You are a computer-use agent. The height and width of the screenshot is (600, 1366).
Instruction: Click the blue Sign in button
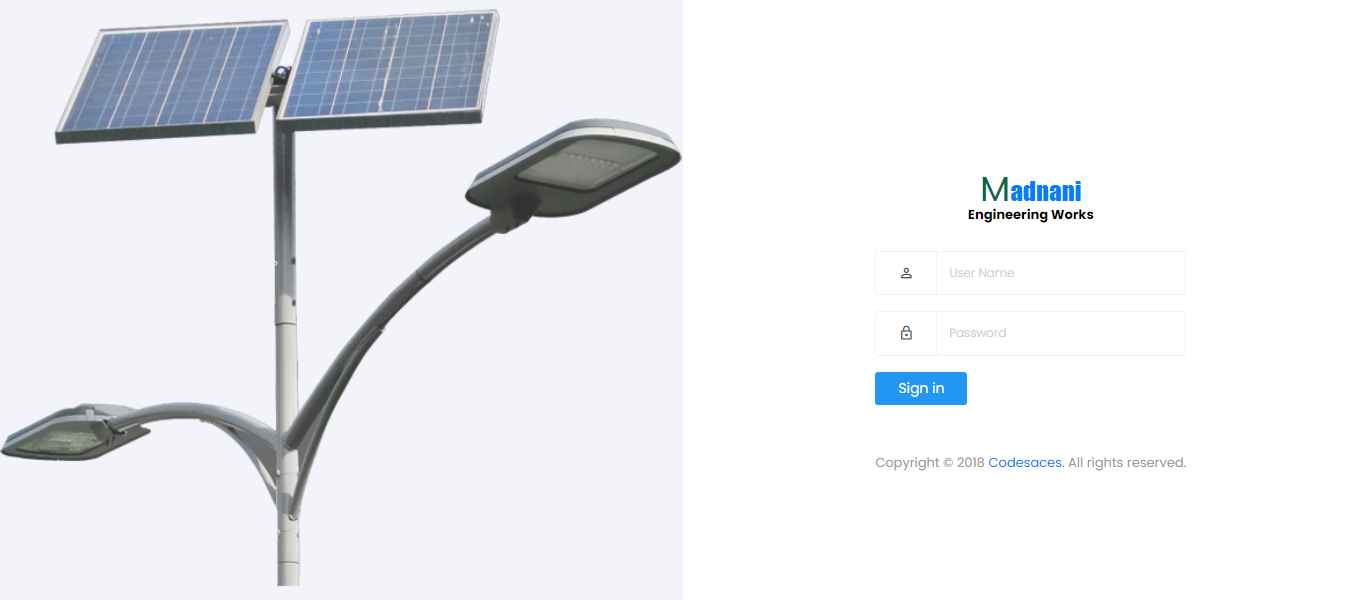pos(921,388)
